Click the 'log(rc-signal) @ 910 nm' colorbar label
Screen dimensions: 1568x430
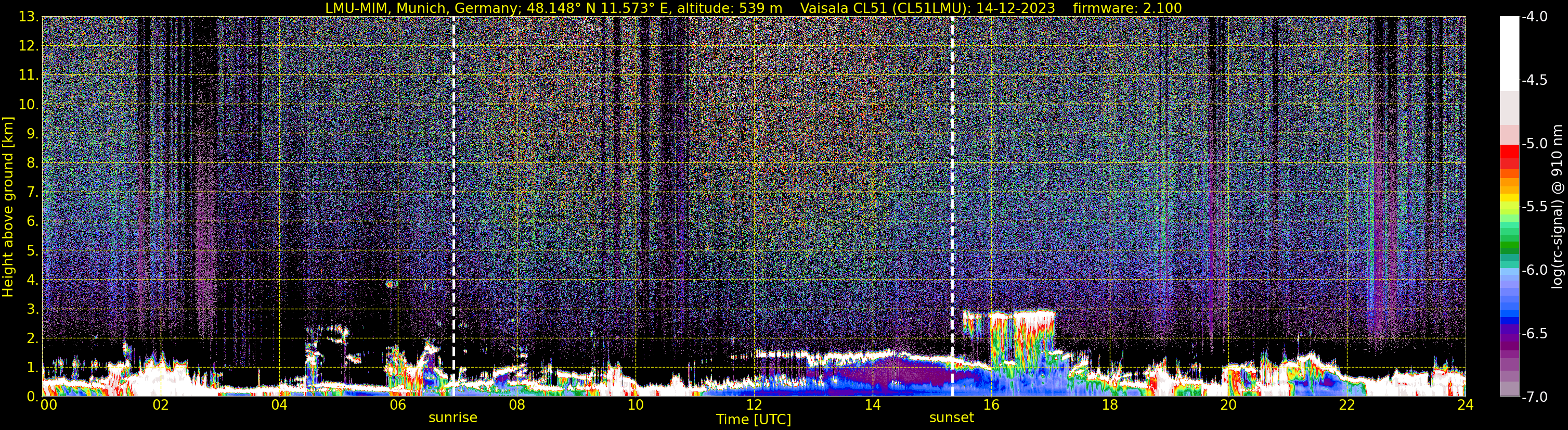click(1558, 206)
